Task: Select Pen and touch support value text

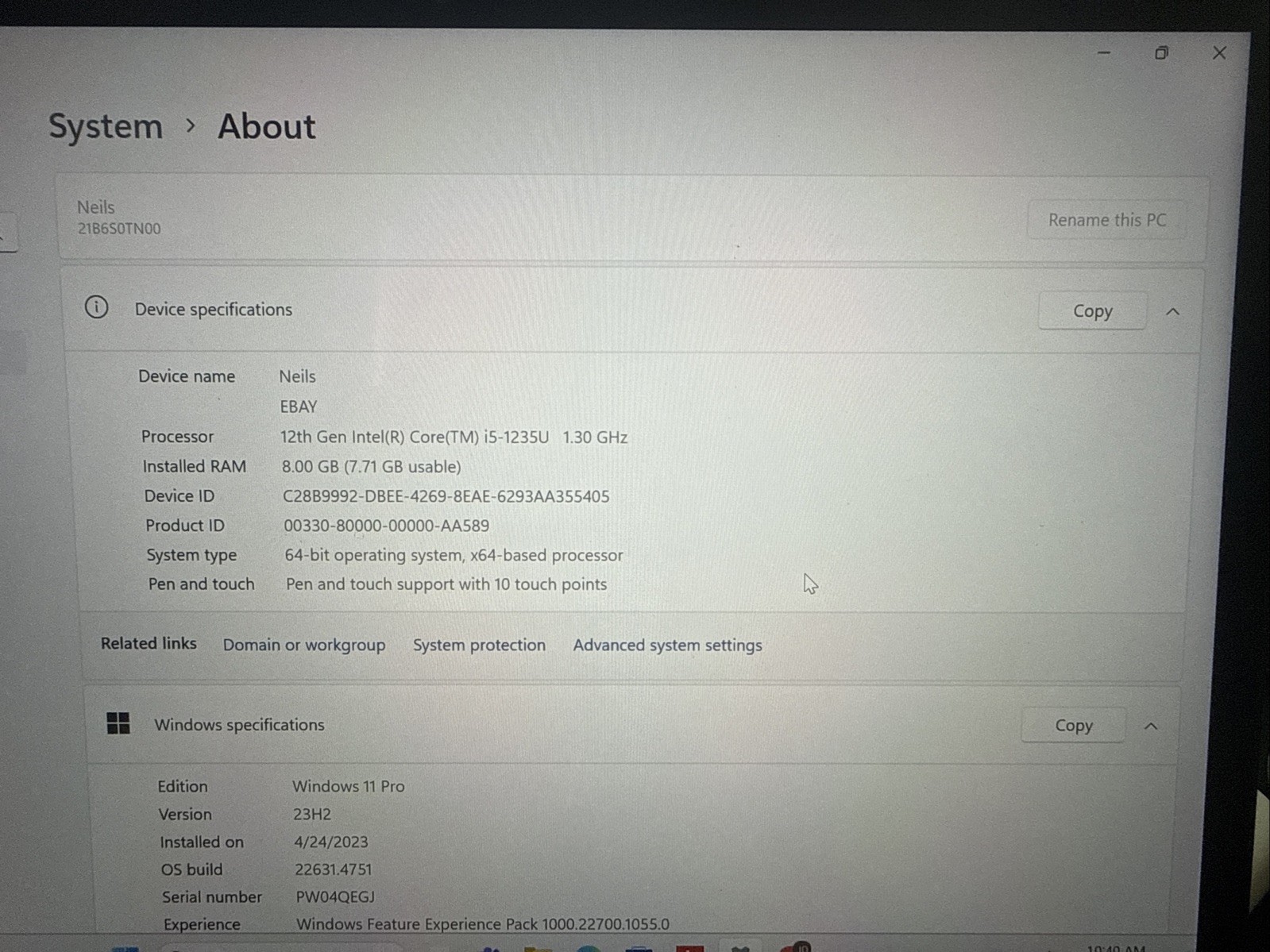Action: pos(446,584)
